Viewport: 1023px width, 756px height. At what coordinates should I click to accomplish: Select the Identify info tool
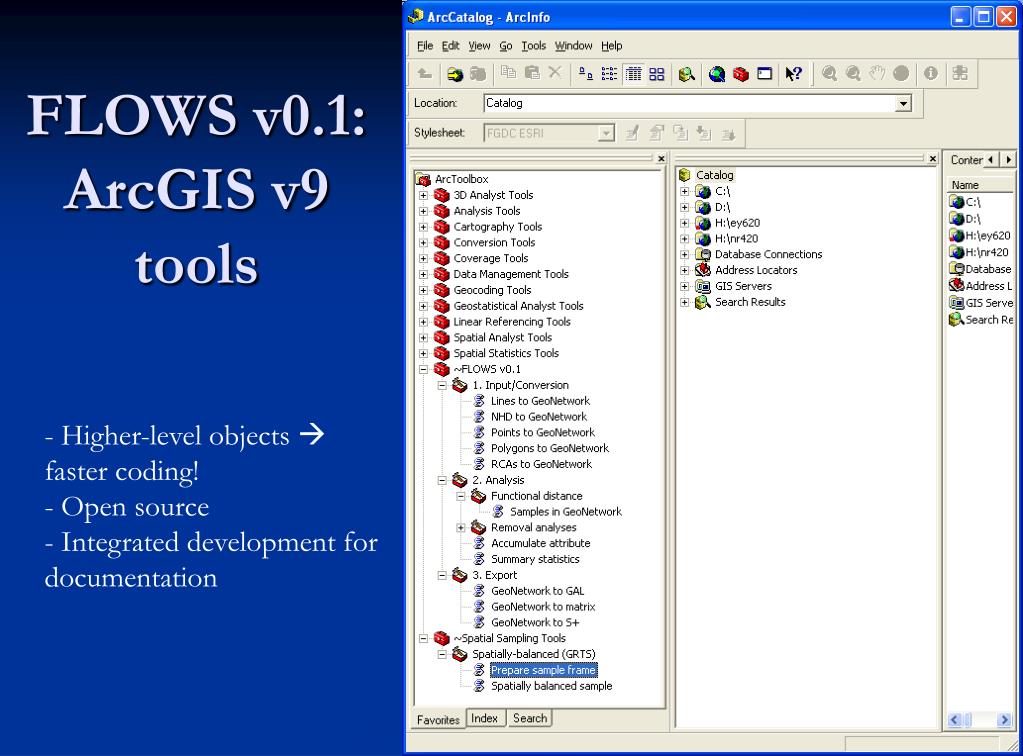tap(931, 74)
